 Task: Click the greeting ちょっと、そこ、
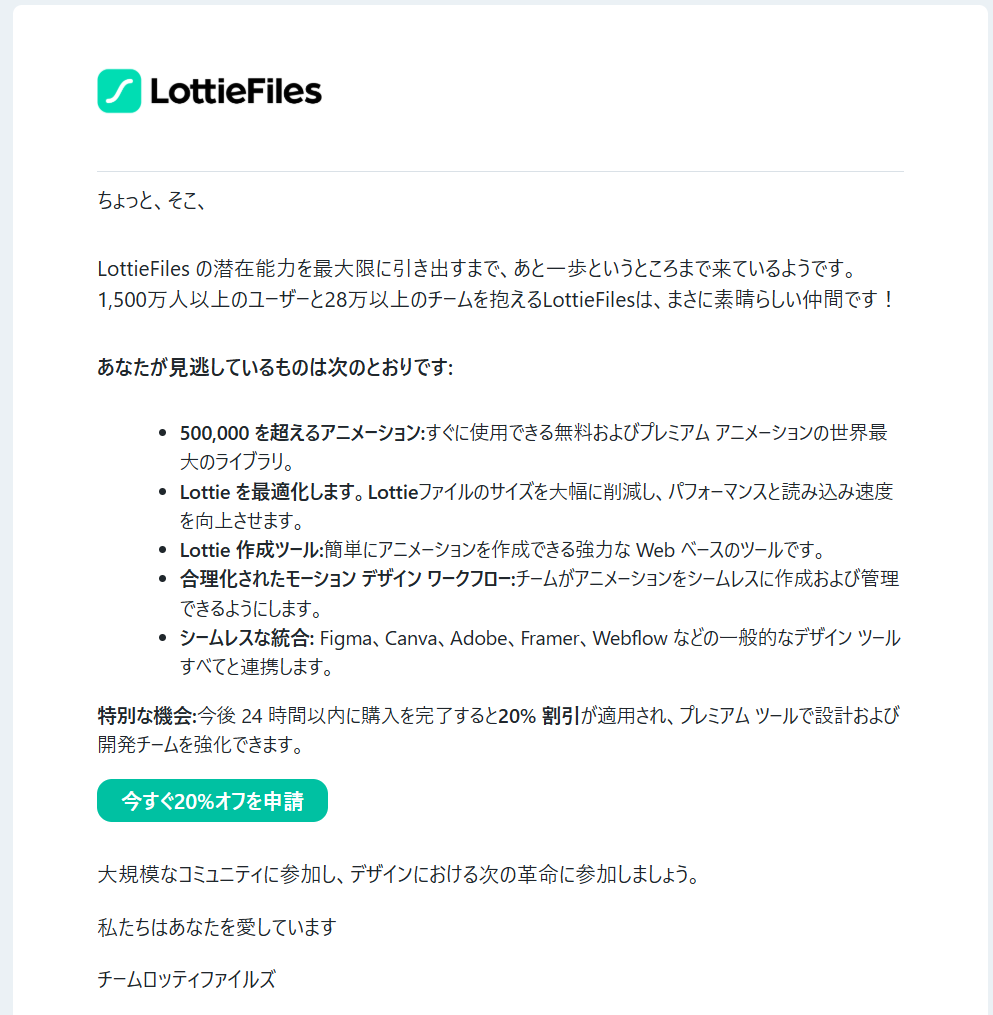click(151, 200)
